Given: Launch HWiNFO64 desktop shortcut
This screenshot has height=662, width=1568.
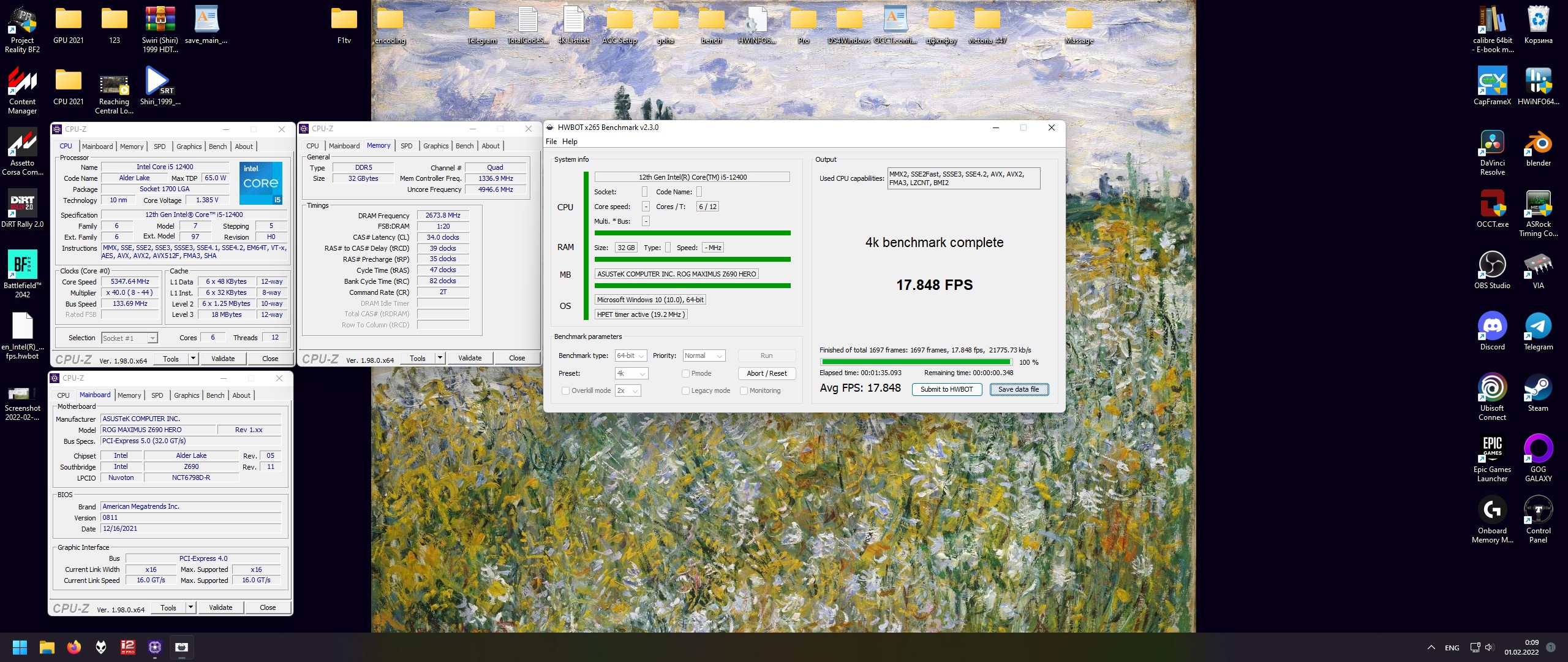Looking at the screenshot, I should [x=1539, y=86].
